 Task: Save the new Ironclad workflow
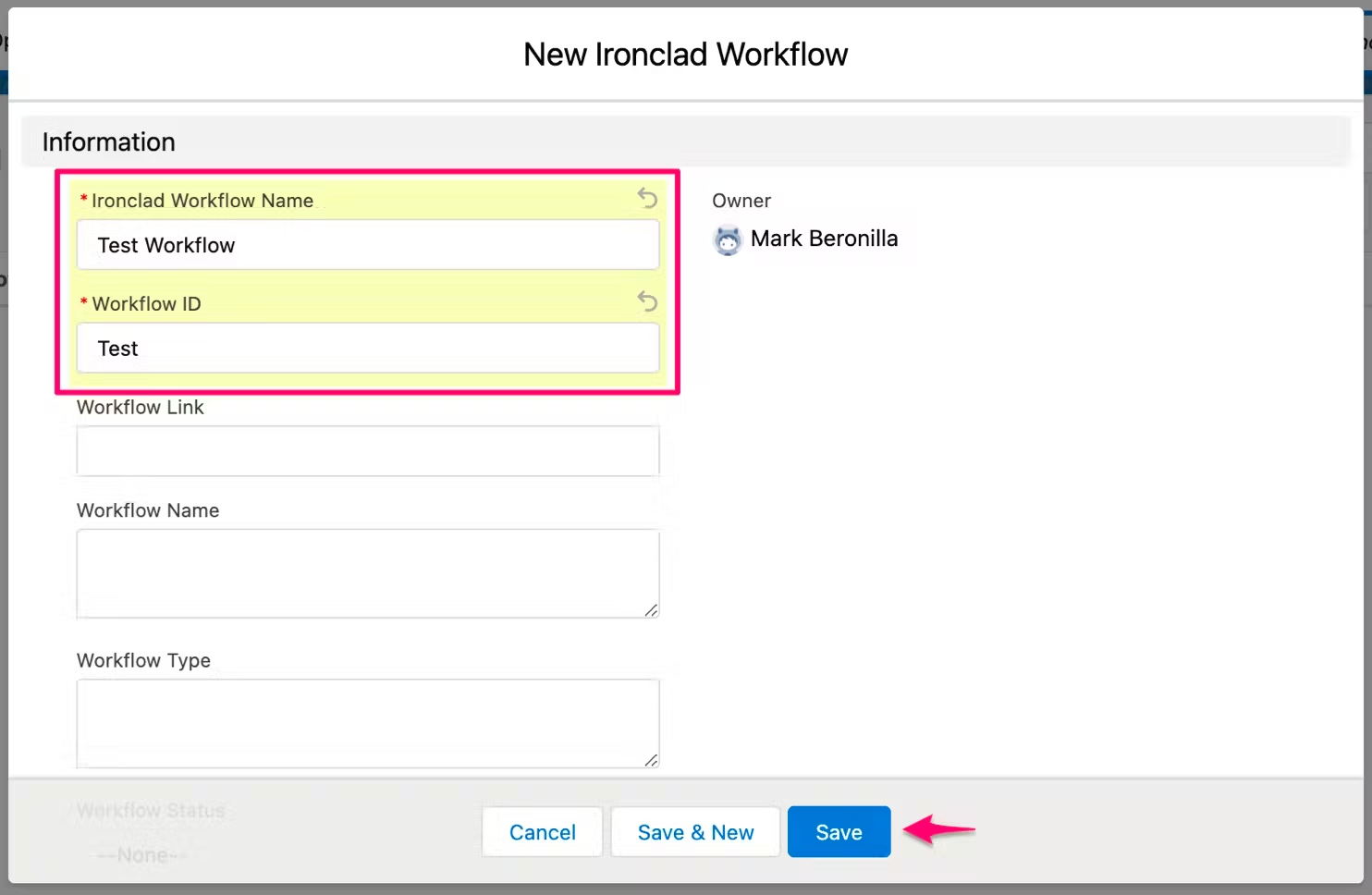[839, 832]
